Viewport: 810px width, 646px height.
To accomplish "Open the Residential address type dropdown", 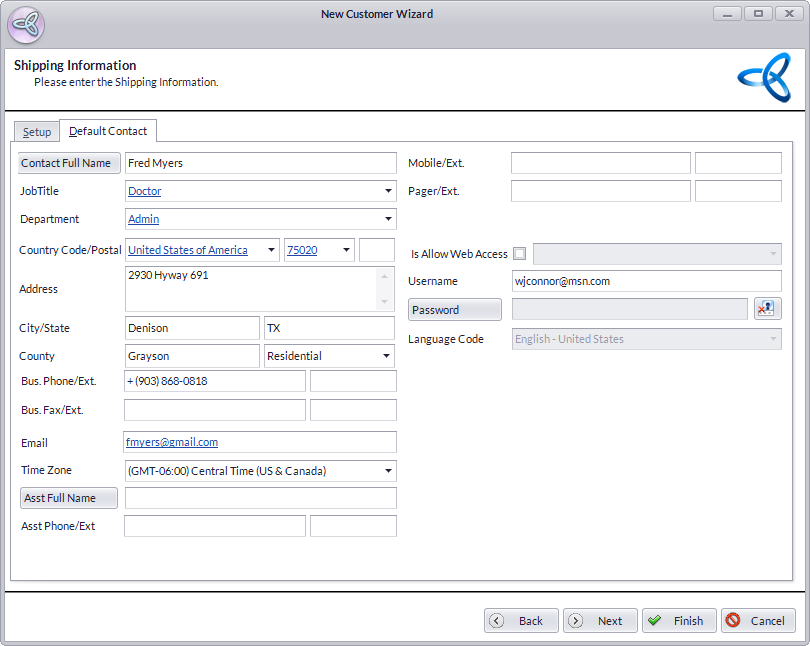I will tap(387, 356).
